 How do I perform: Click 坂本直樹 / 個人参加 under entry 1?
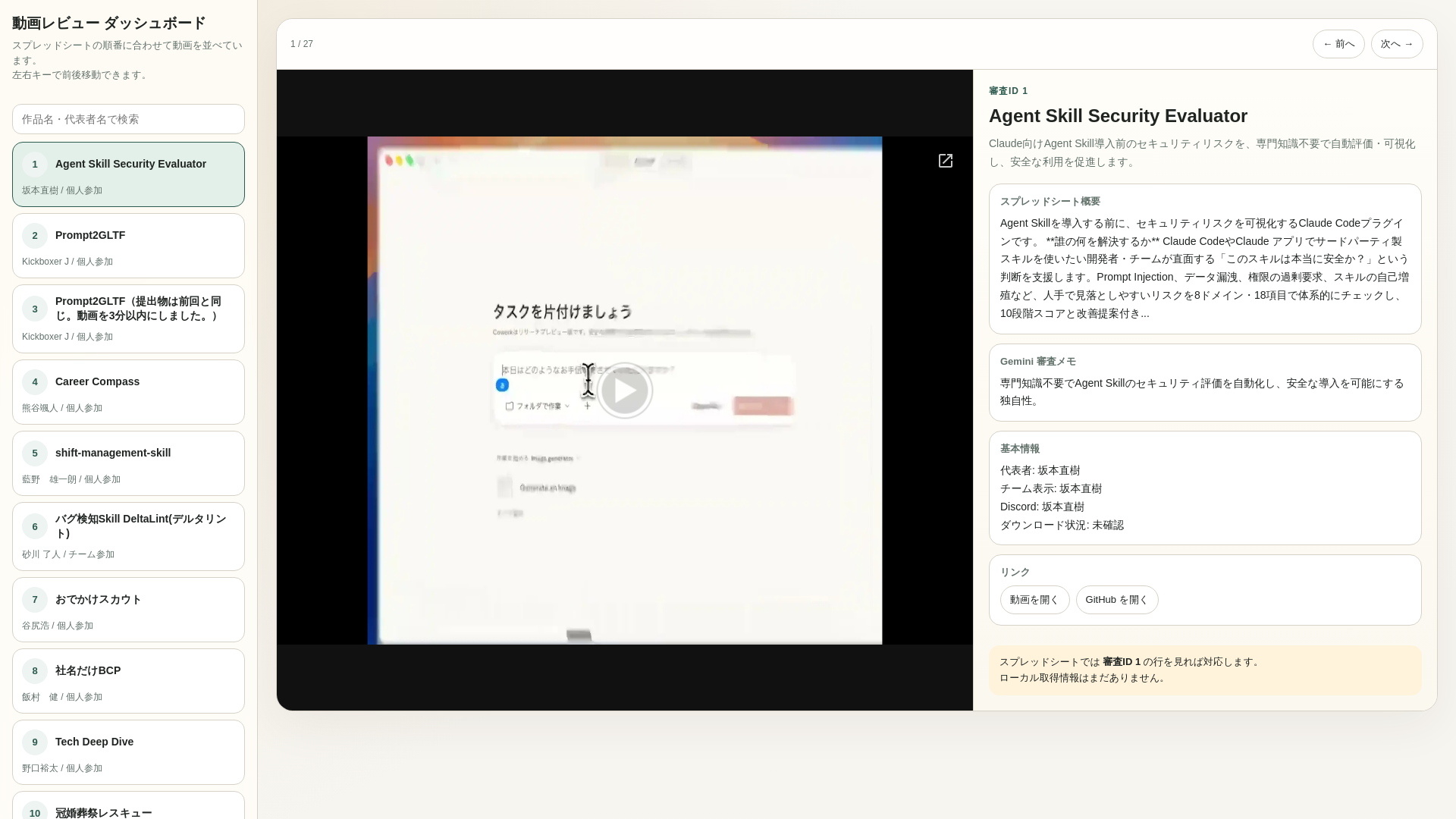pyautogui.click(x=62, y=191)
